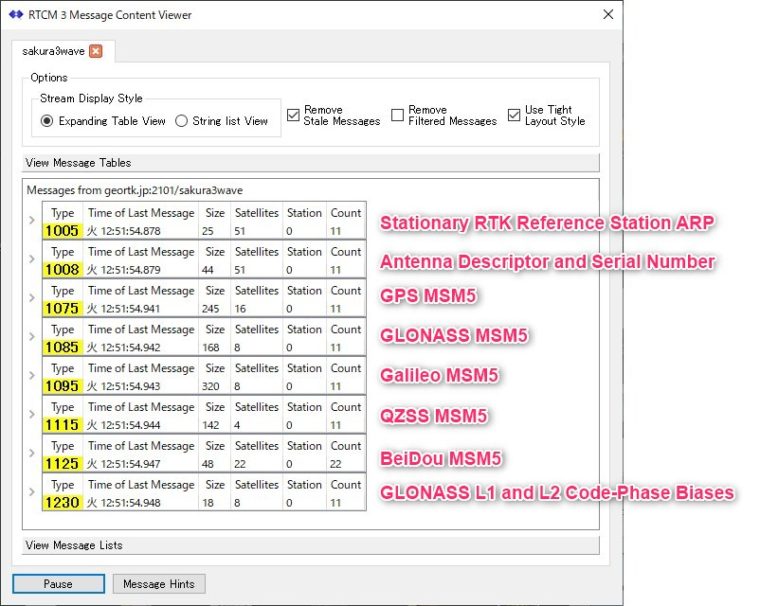Switch to the sakura3wave tab
760x606 pixels.
53,51
